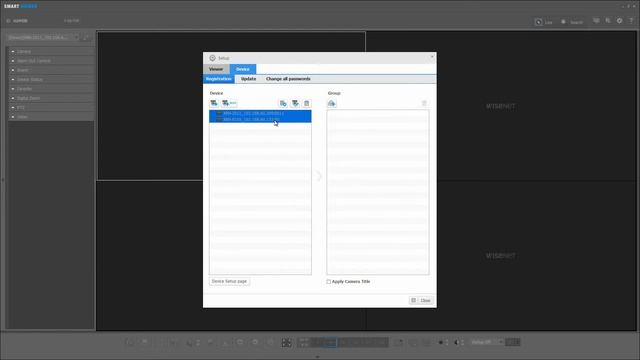Screen dimensions: 640x360
Task: Expand the Favorite section in sidebar
Action: pos(51,89)
